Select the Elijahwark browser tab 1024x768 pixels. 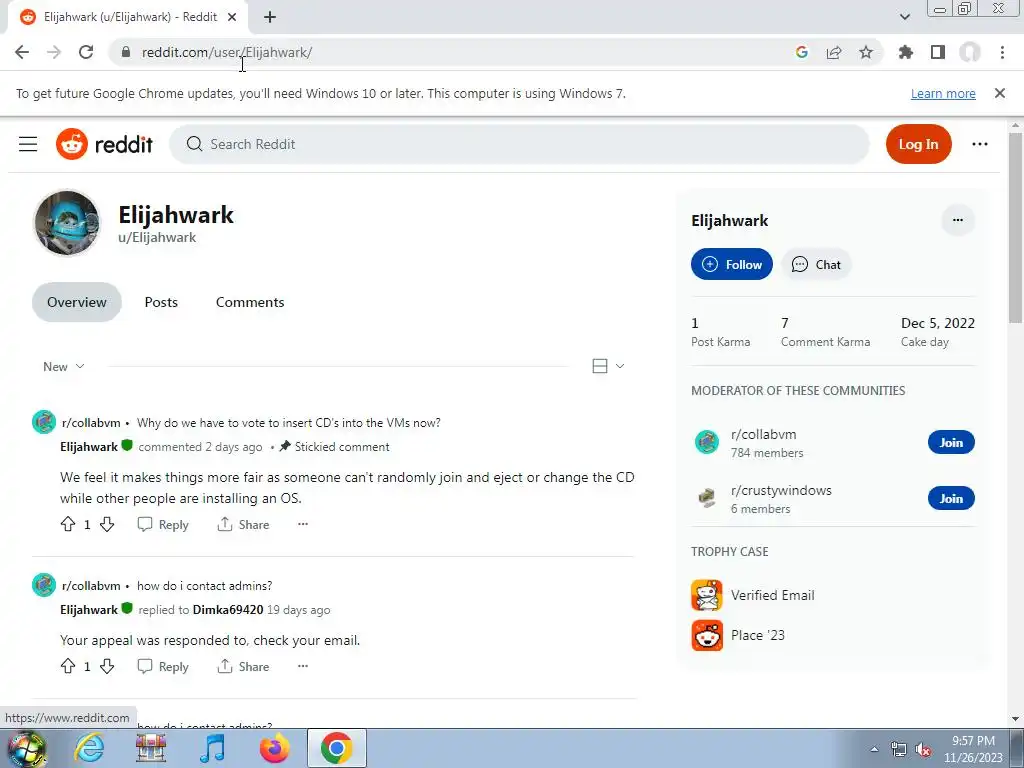click(128, 18)
